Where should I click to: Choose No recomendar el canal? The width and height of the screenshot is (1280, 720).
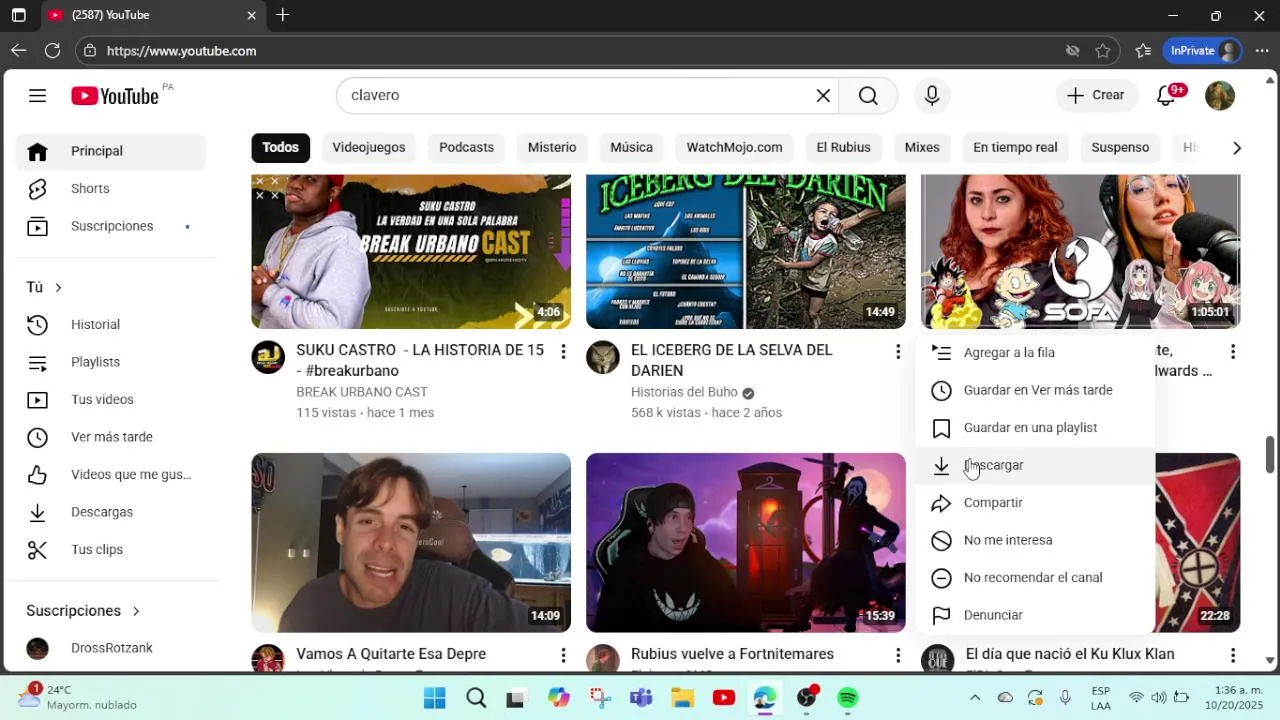(1035, 577)
